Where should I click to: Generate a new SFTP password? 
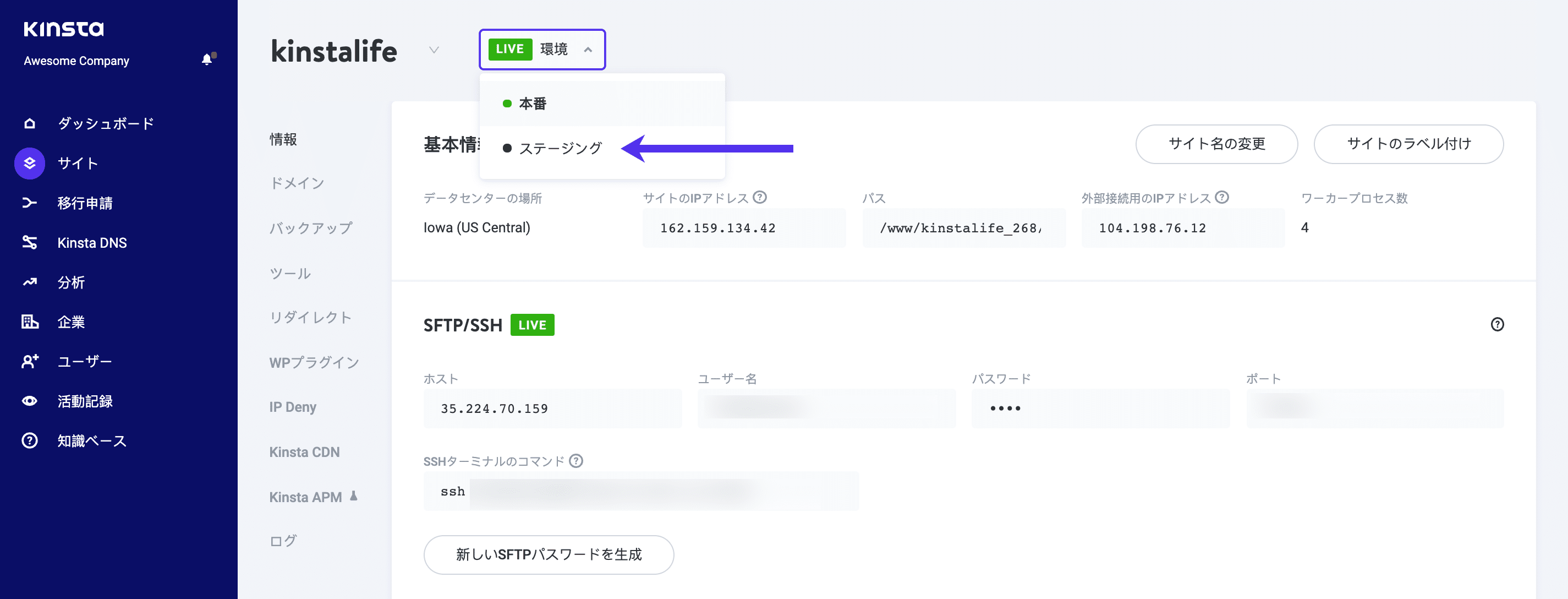click(548, 554)
